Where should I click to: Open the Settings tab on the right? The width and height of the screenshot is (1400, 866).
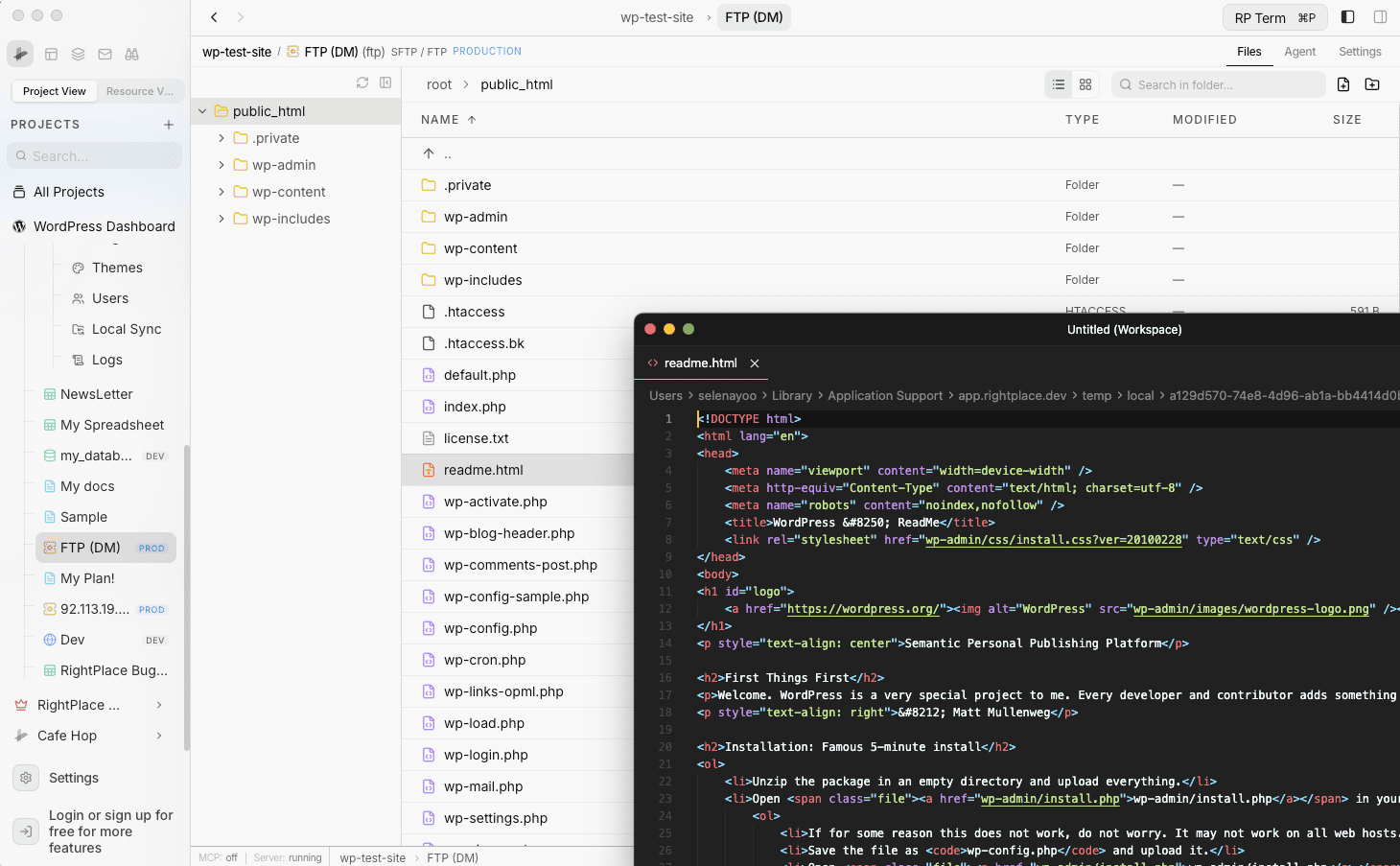pyautogui.click(x=1360, y=52)
